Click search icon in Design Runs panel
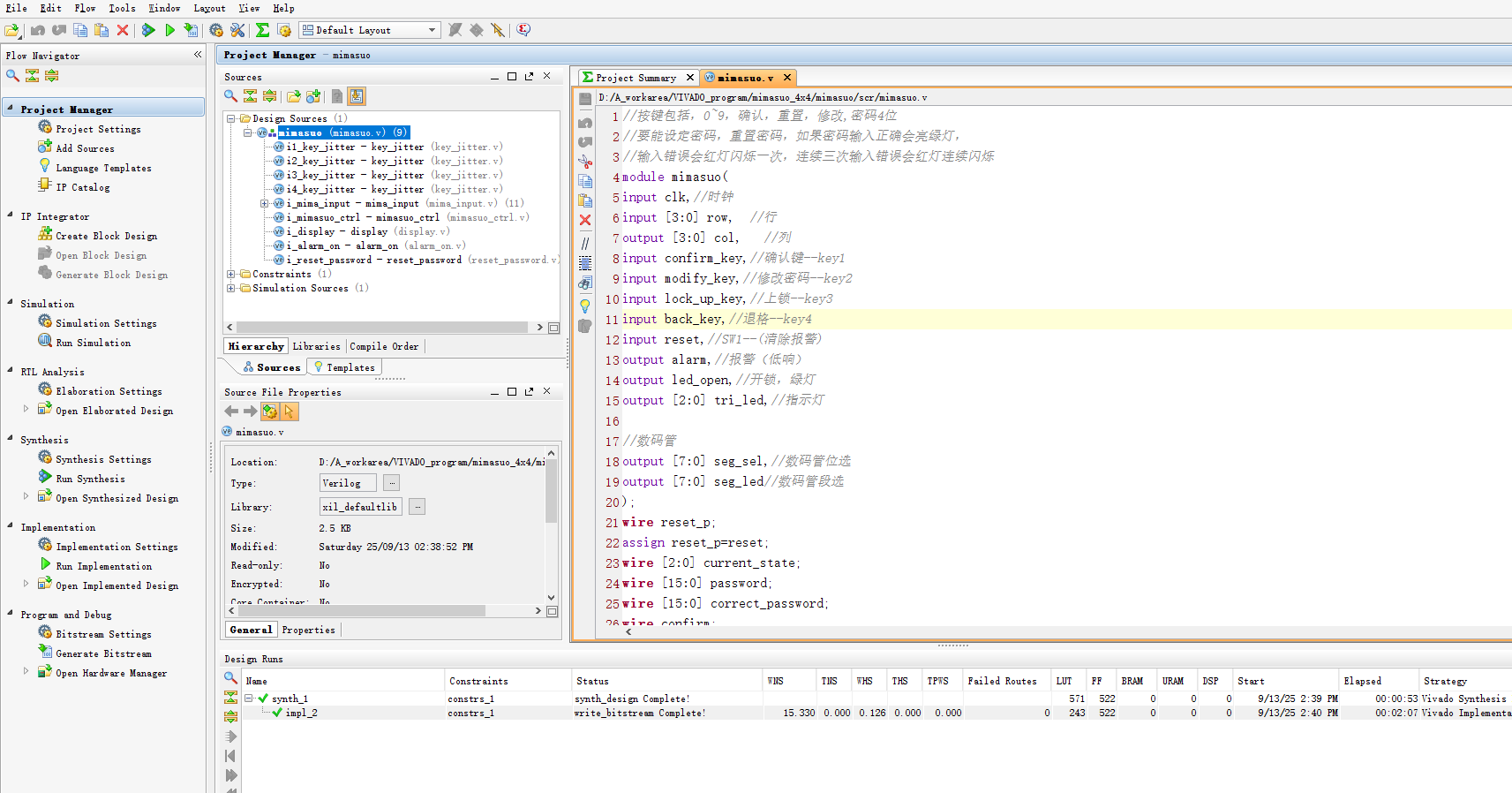 pos(230,678)
